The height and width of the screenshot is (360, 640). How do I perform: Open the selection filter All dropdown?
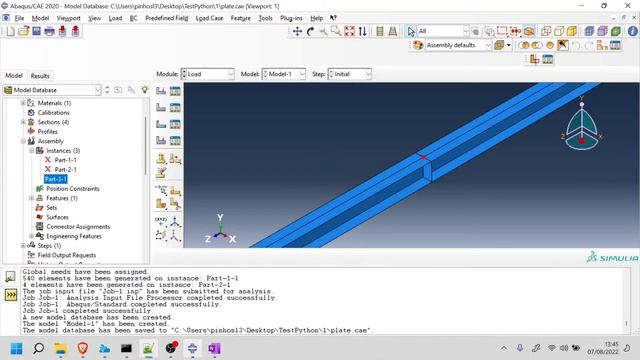443,31
